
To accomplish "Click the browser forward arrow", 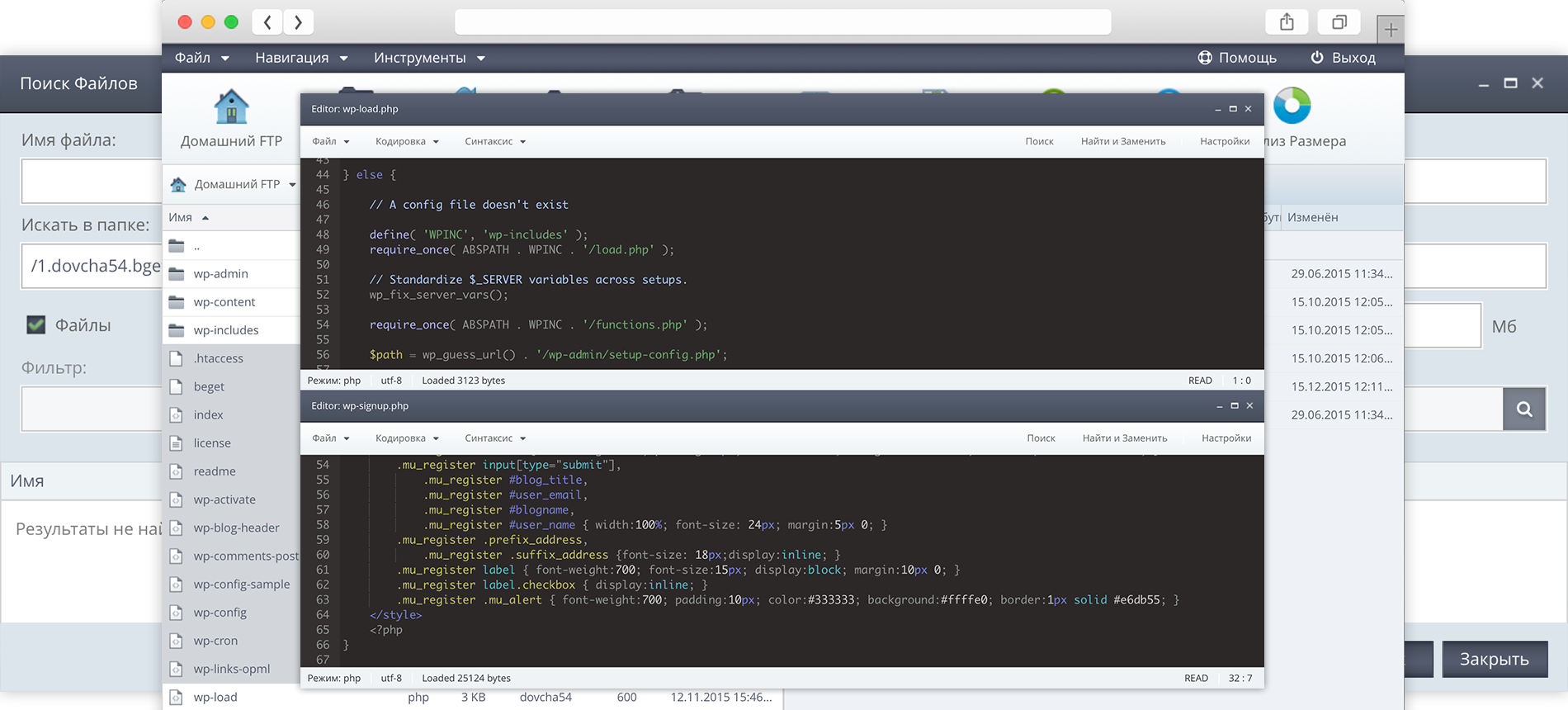I will 298,22.
